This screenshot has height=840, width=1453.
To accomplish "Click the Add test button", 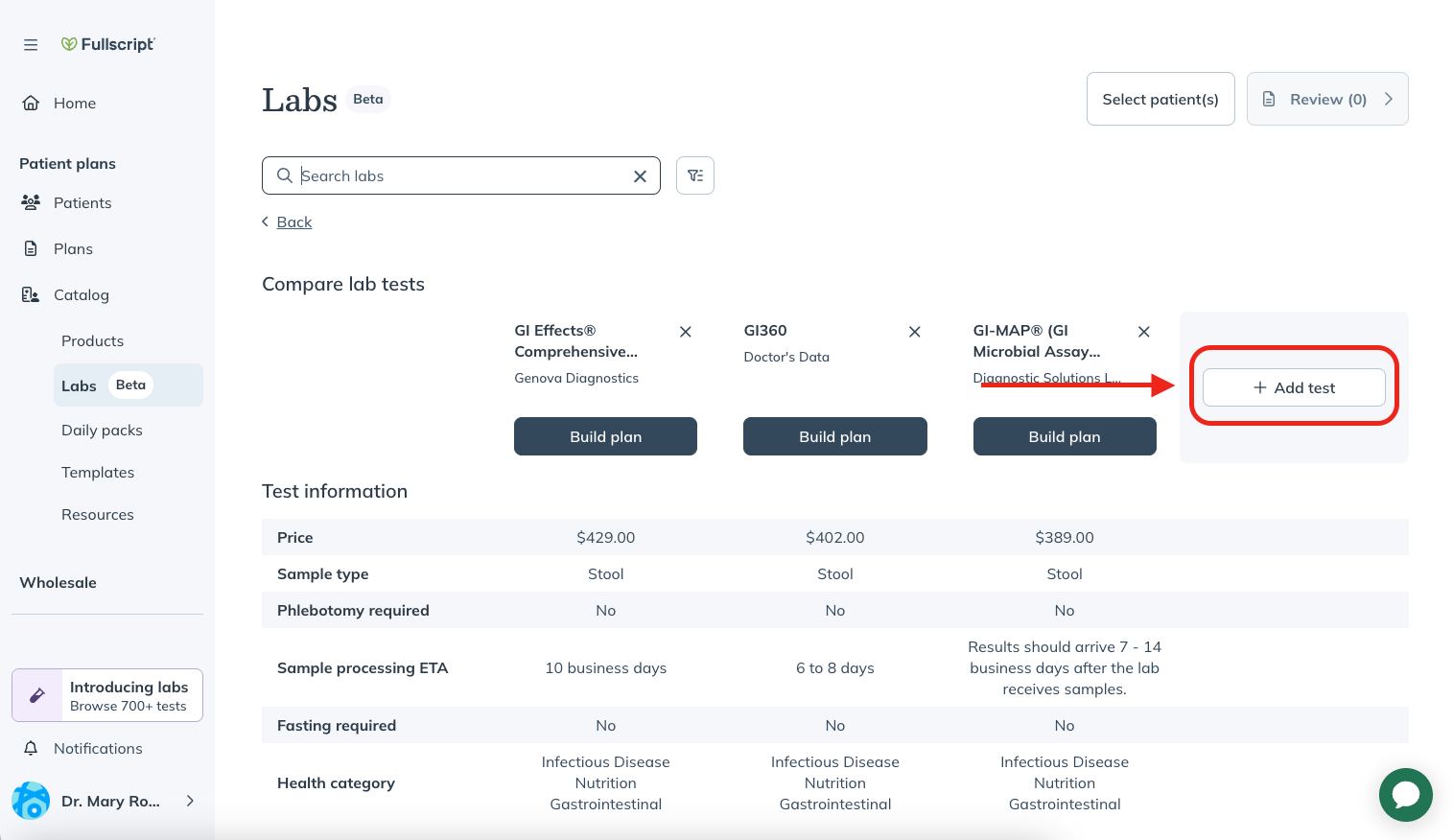I will click(x=1294, y=387).
